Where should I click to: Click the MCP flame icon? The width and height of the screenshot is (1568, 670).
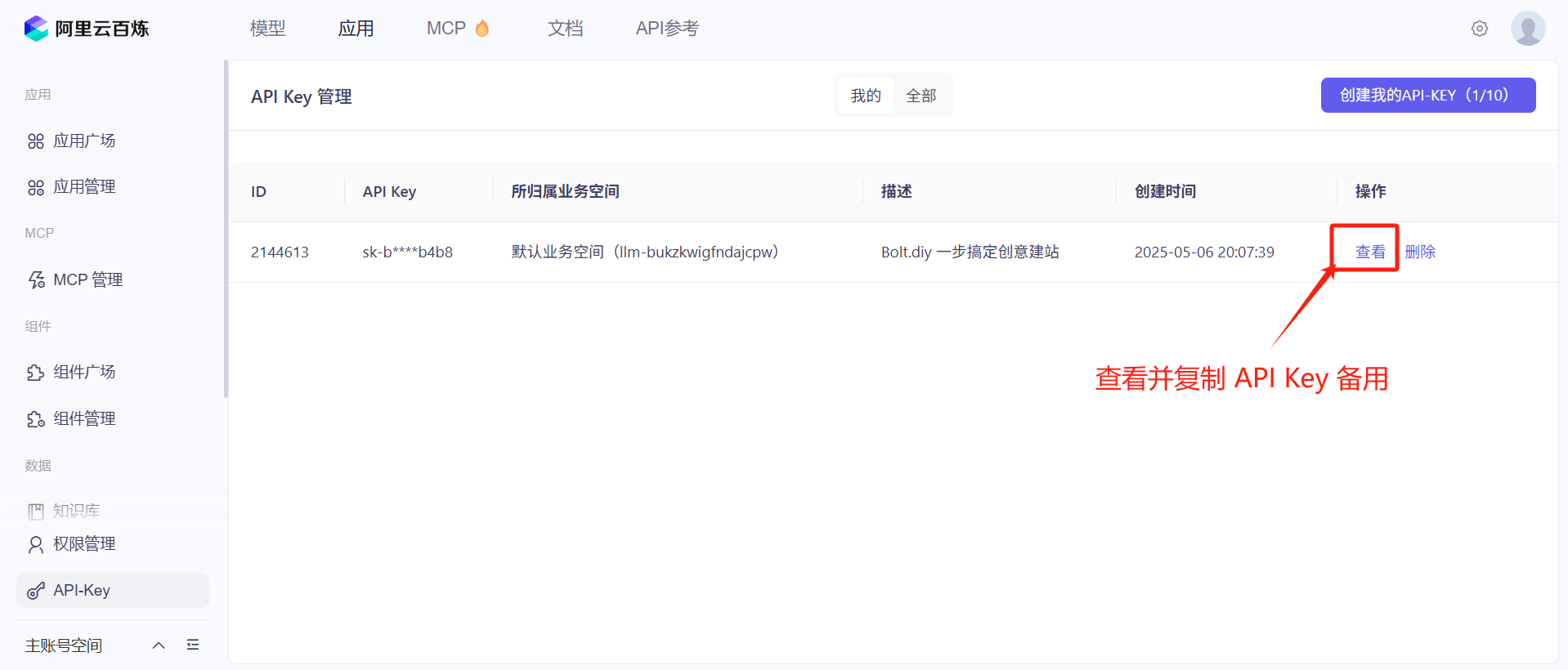(x=482, y=29)
